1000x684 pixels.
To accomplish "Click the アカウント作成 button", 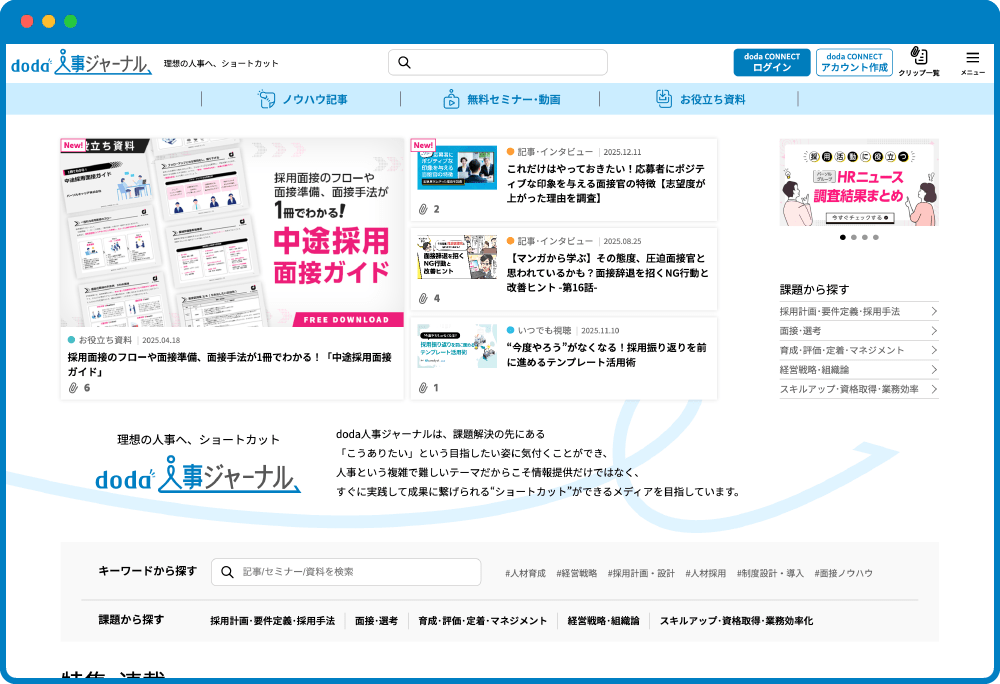I will (854, 62).
